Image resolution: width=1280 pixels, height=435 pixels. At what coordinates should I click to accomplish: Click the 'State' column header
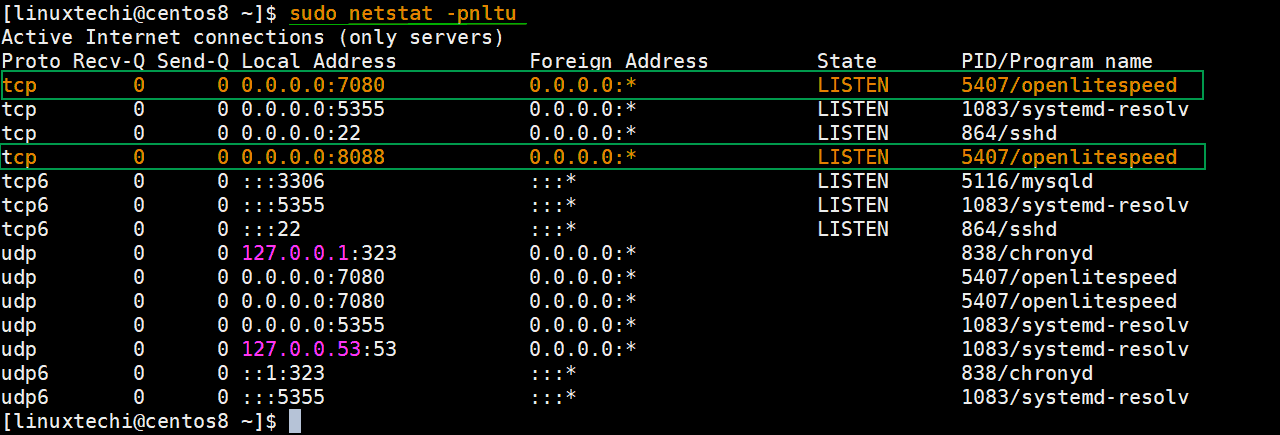[847, 61]
